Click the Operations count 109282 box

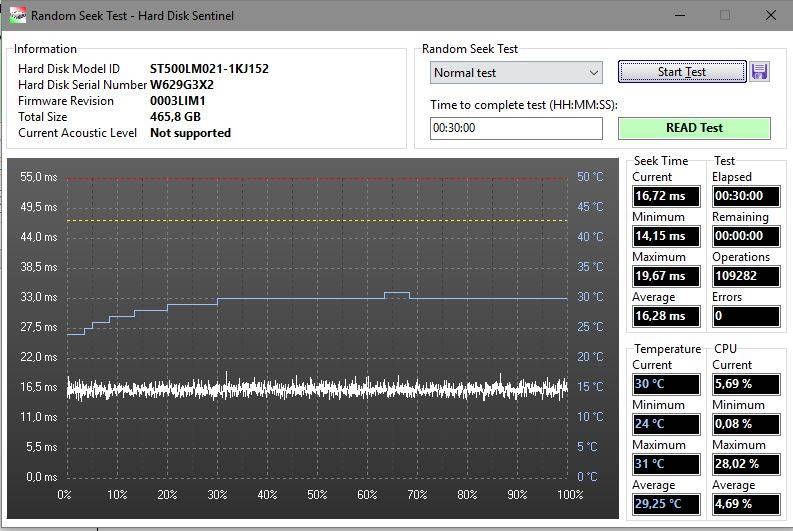point(746,276)
